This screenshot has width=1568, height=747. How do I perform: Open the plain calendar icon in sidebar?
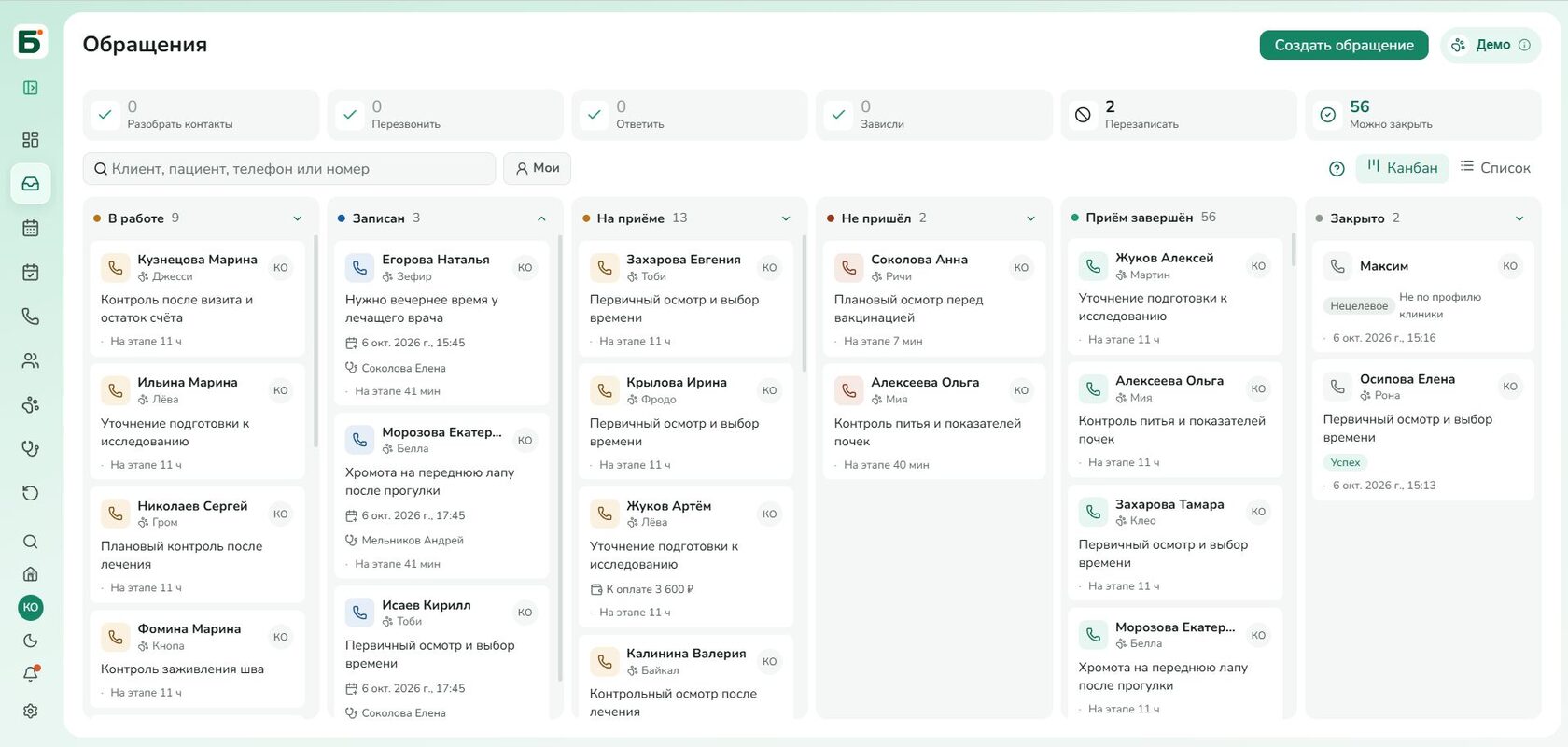(31, 228)
